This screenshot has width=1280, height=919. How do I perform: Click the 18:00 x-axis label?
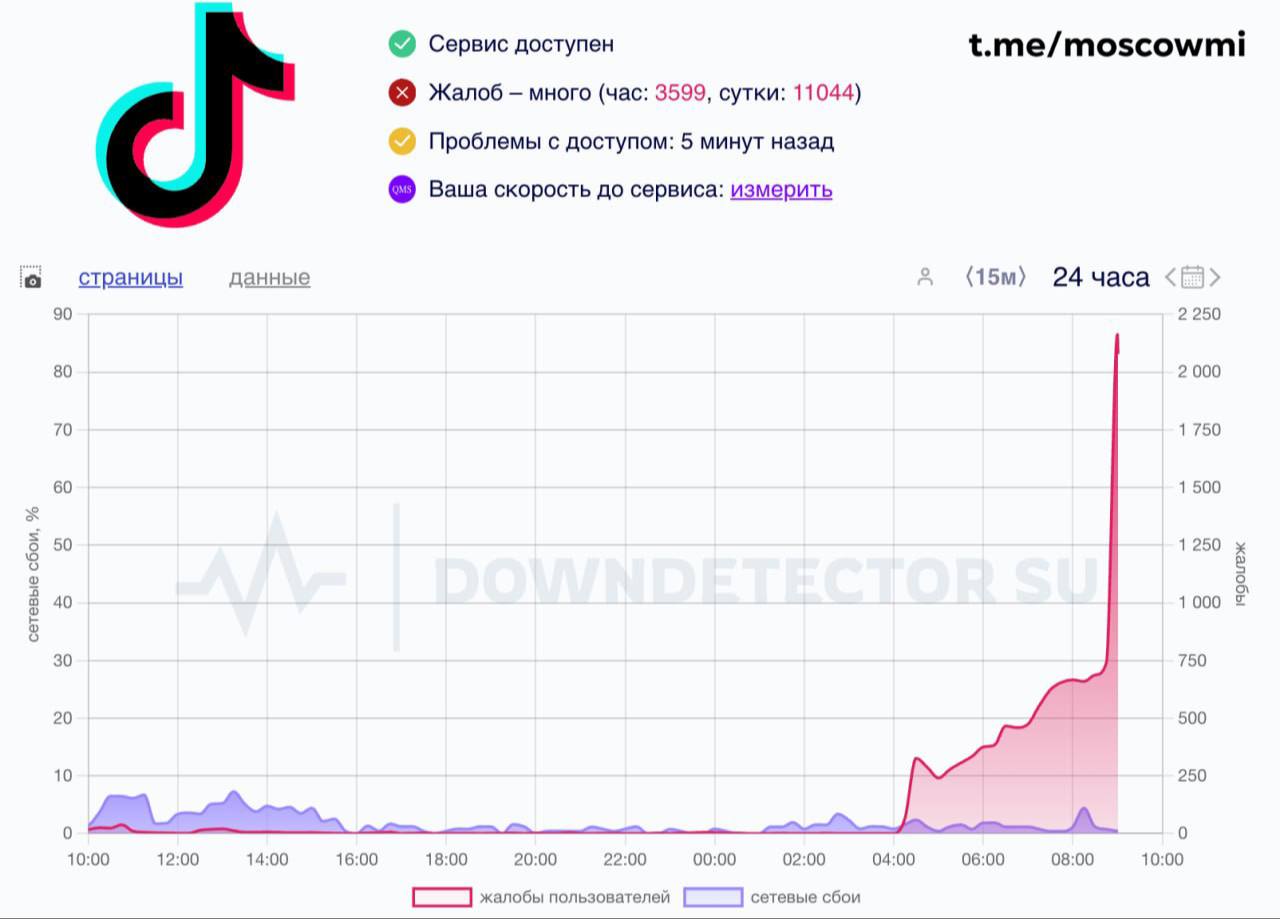point(446,860)
